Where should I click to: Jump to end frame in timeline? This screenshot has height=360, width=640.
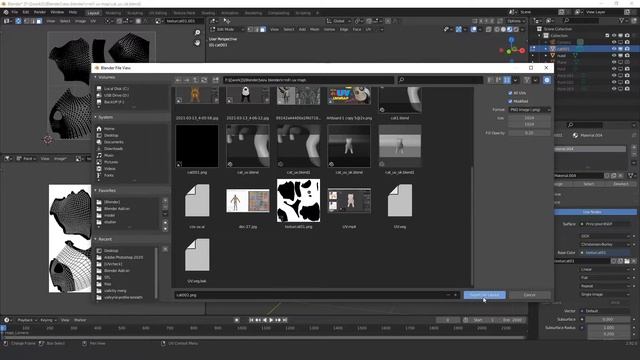(x=285, y=320)
